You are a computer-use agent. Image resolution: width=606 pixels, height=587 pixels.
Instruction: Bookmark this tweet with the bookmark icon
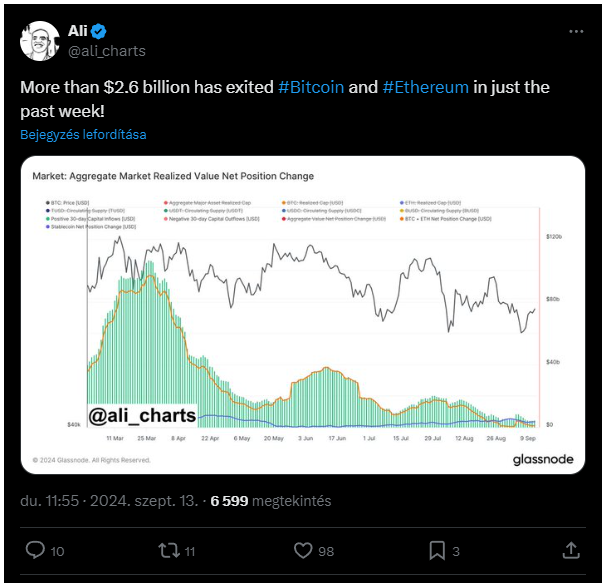point(437,551)
